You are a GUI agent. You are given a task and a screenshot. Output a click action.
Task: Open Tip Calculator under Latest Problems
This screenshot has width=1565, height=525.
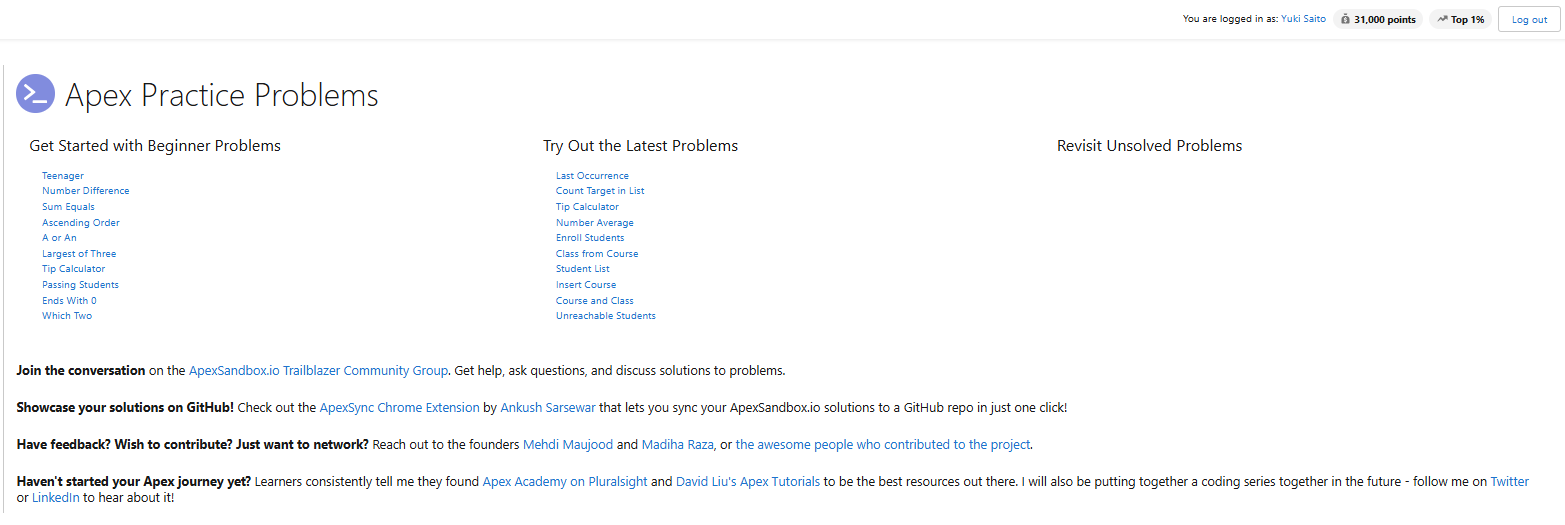coord(587,207)
